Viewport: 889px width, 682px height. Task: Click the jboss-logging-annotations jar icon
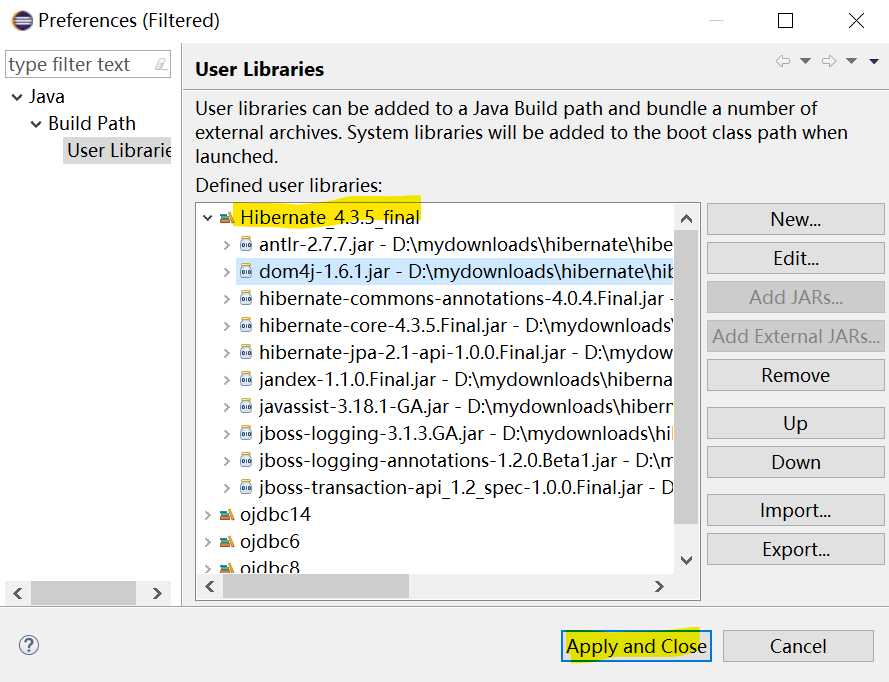pyautogui.click(x=246, y=460)
